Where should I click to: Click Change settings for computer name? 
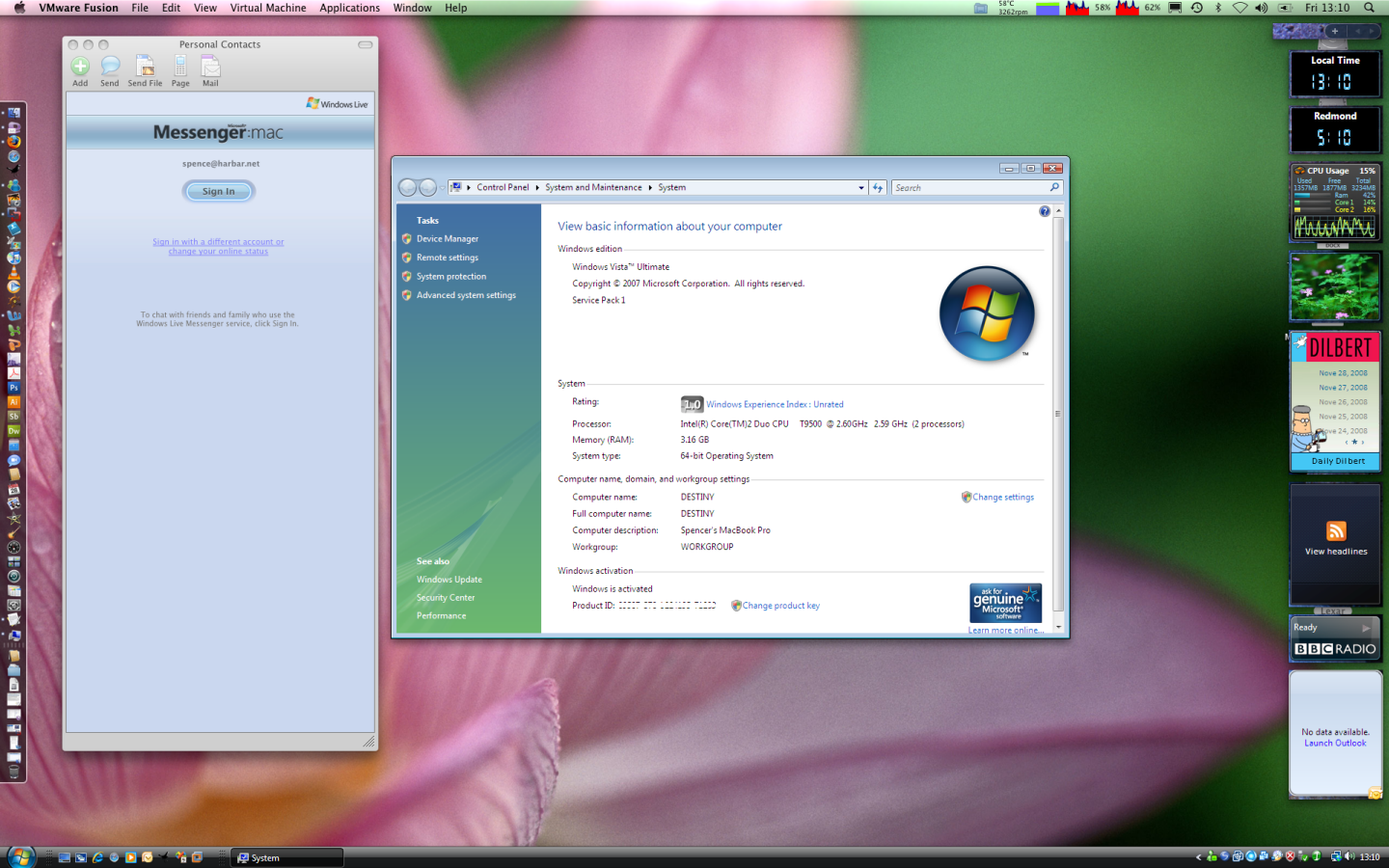1003,497
